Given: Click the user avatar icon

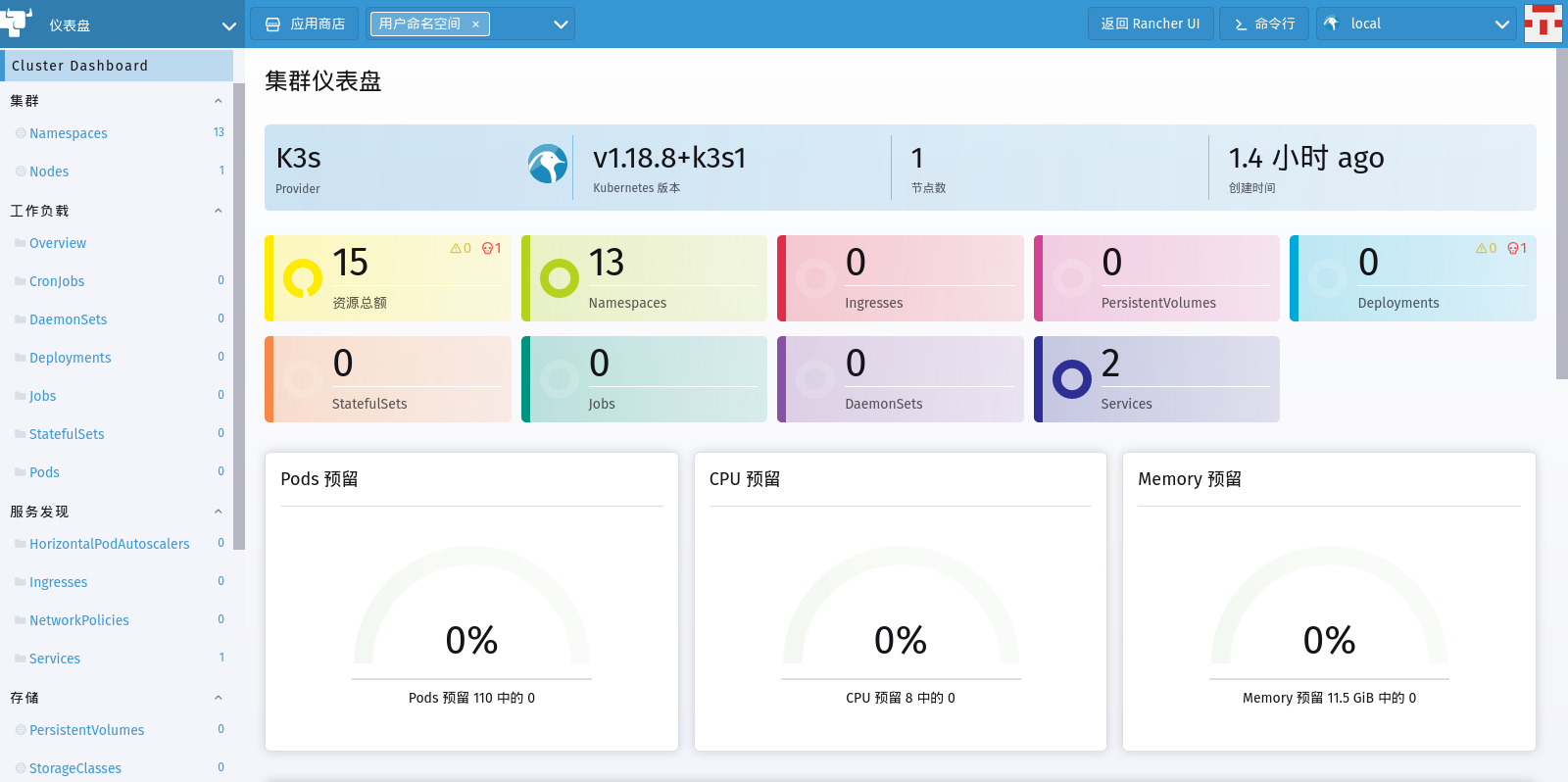Looking at the screenshot, I should click(1543, 24).
